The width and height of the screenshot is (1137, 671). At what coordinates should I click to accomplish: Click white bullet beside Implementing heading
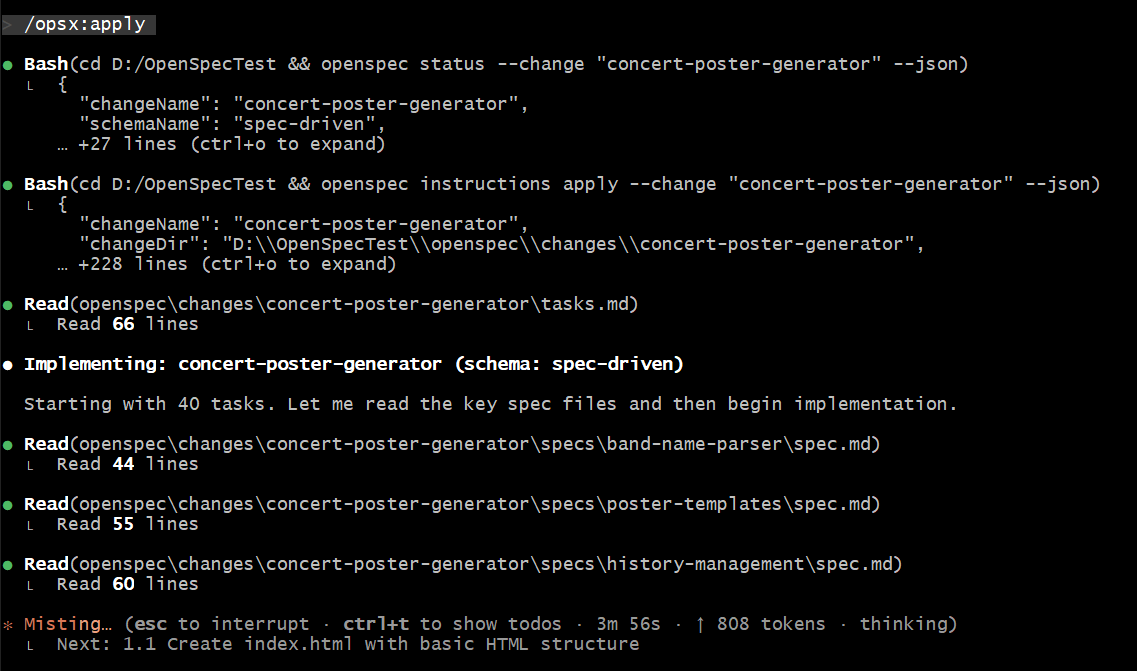(8, 365)
